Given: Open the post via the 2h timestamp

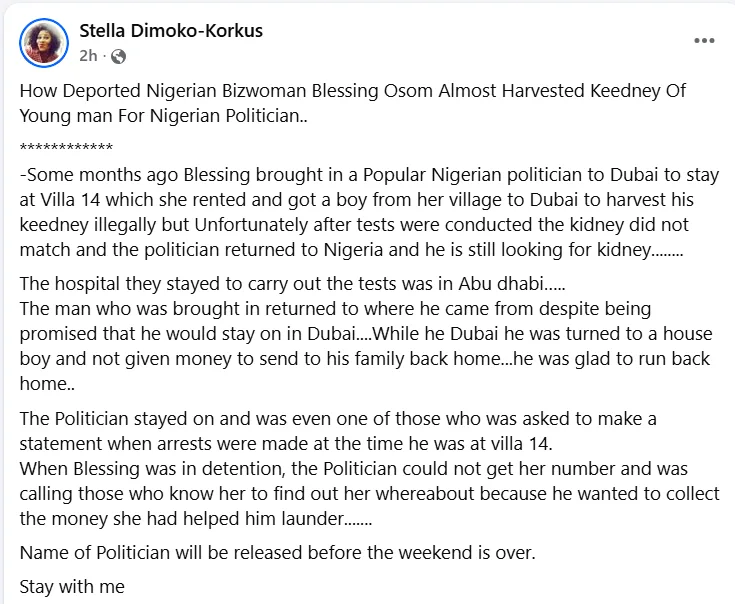Looking at the screenshot, I should pos(87,56).
